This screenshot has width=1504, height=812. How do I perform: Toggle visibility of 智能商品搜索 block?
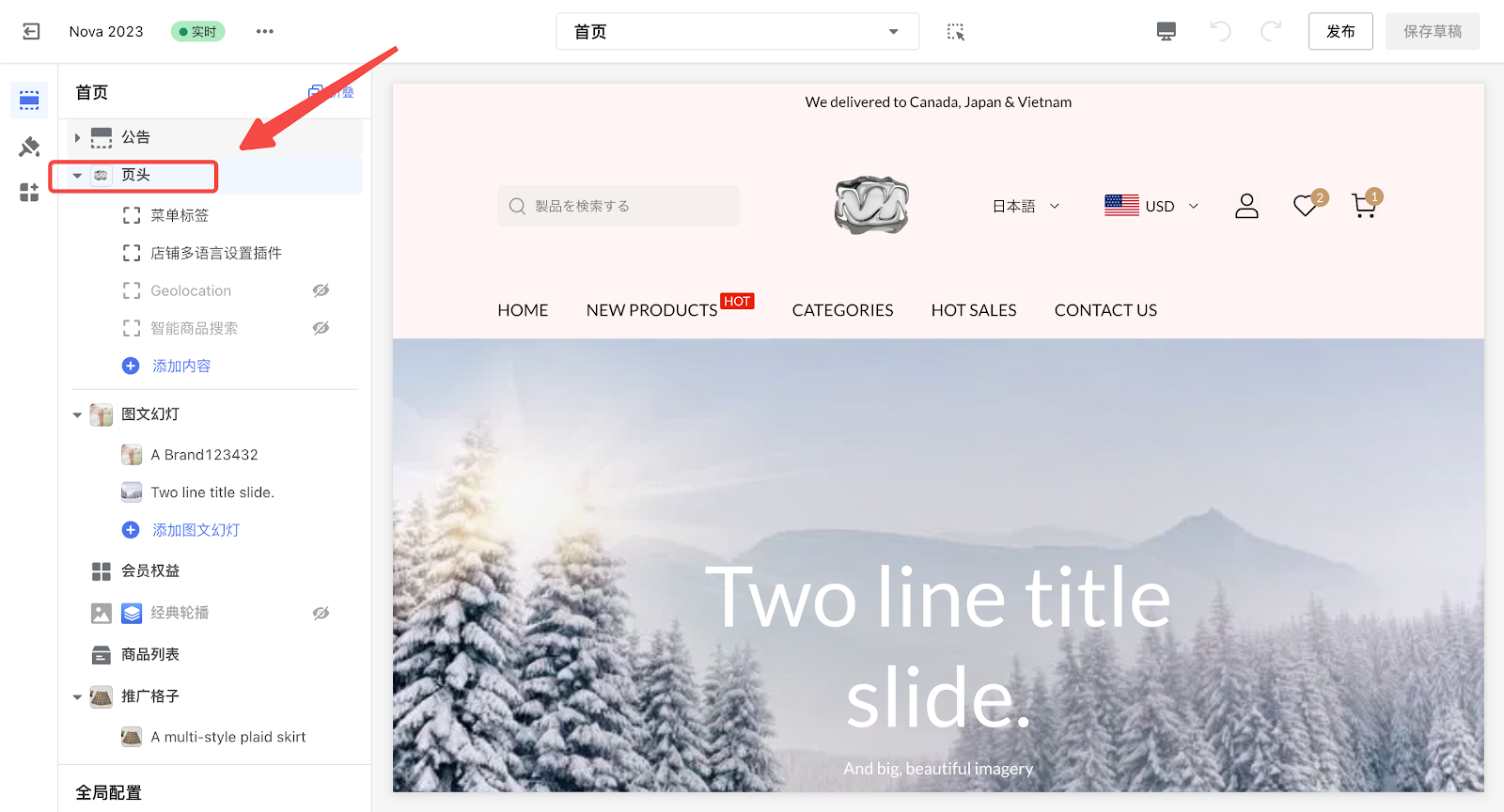click(321, 328)
